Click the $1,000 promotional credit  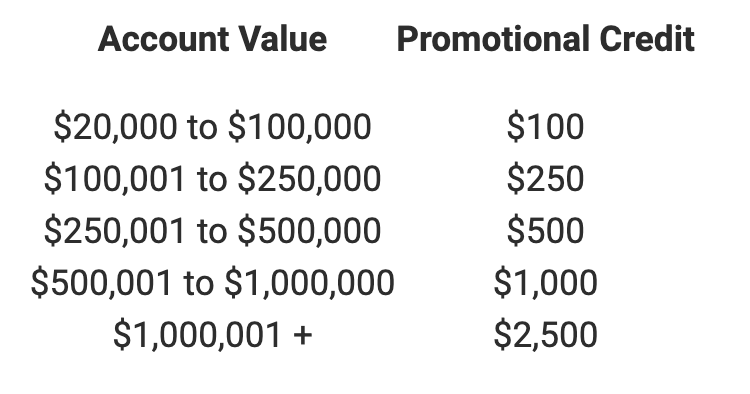[545, 282]
